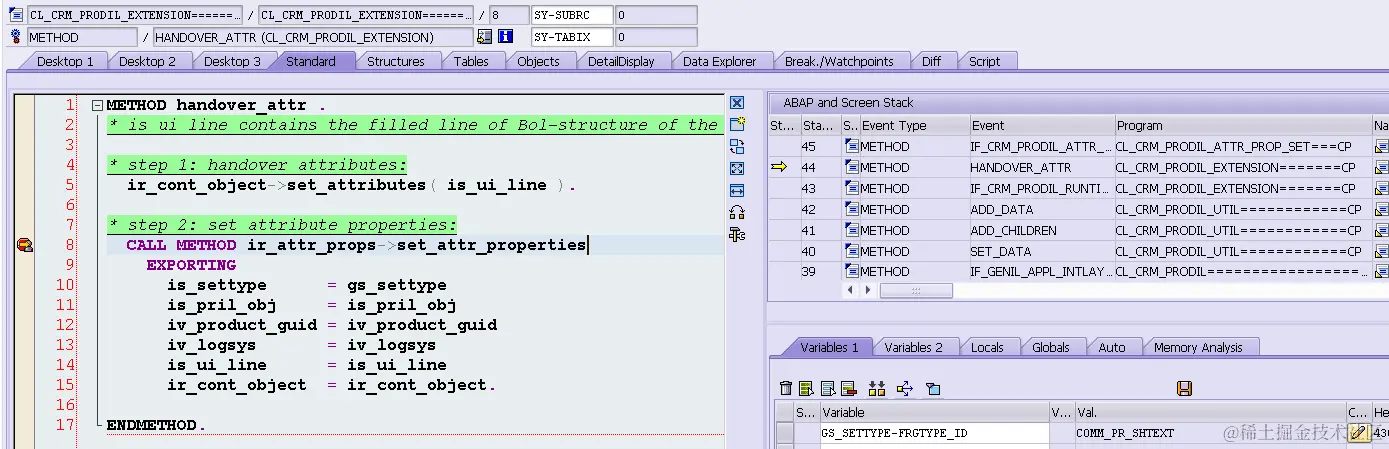Switch to the Desktop 2 tab
This screenshot has height=449, width=1389.
coord(147,61)
